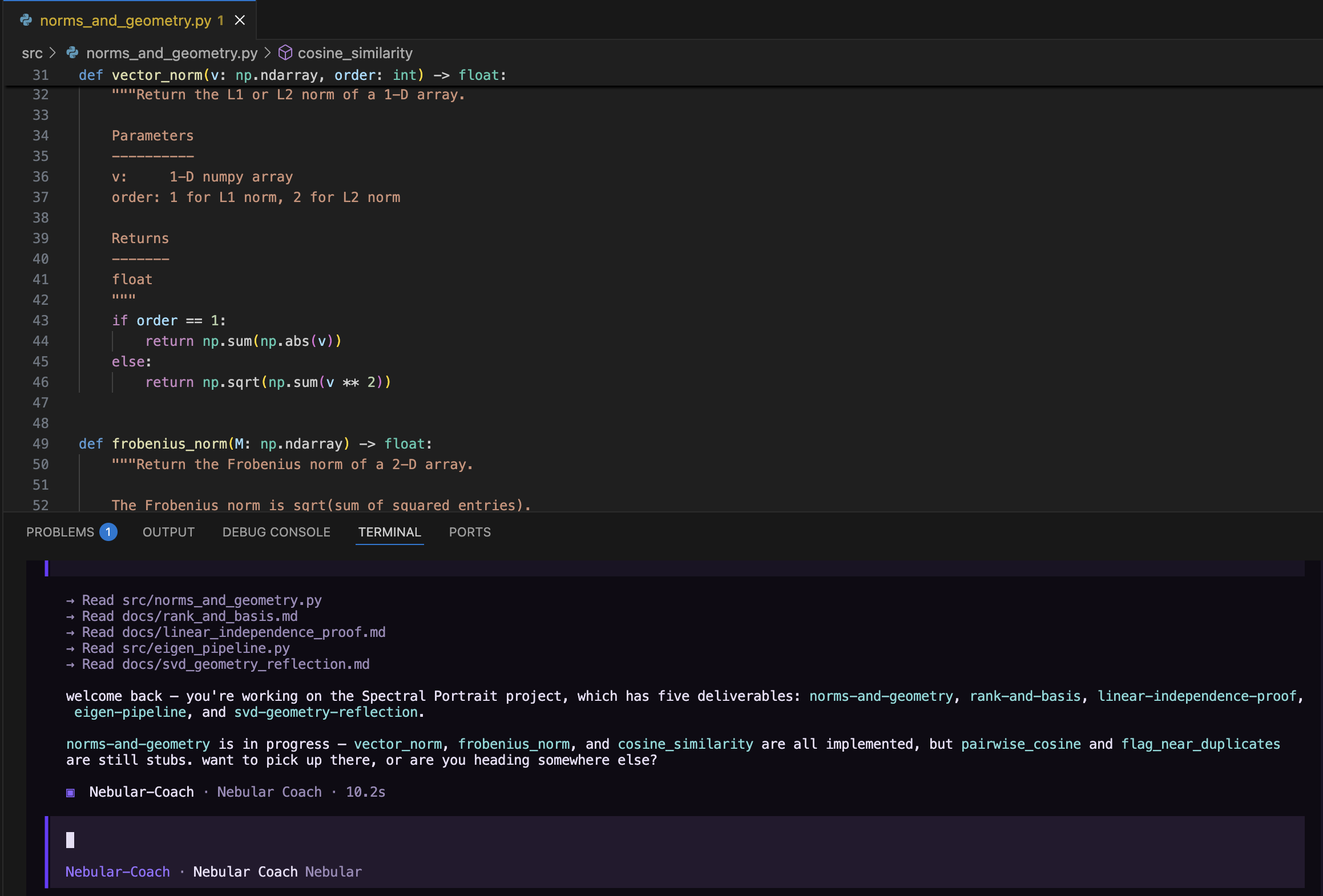Click eigen-pipeline deliverable in terminal
The width and height of the screenshot is (1323, 896).
pyautogui.click(x=130, y=712)
